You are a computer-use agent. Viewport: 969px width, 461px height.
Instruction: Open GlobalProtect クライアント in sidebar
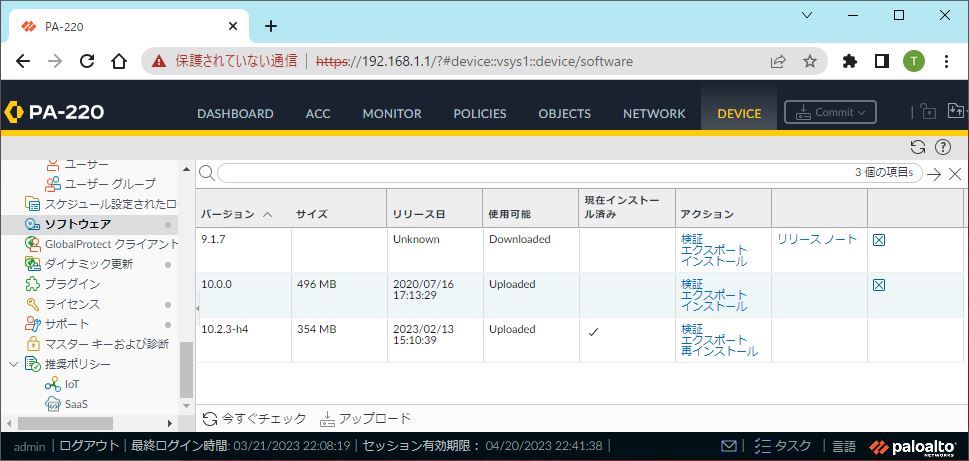click(x=101, y=244)
